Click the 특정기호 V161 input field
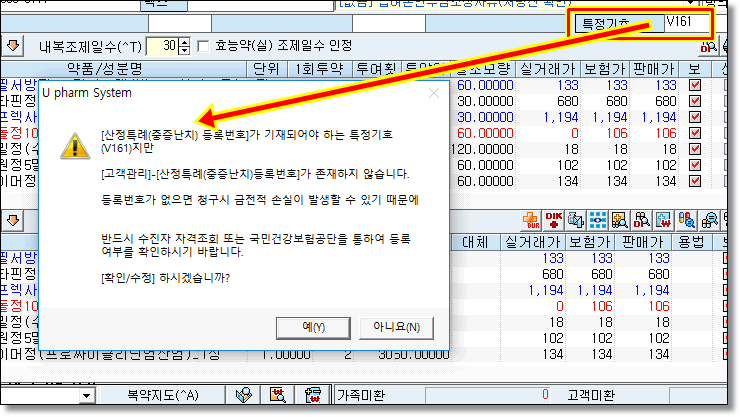This screenshot has height=417, width=740. [685, 23]
